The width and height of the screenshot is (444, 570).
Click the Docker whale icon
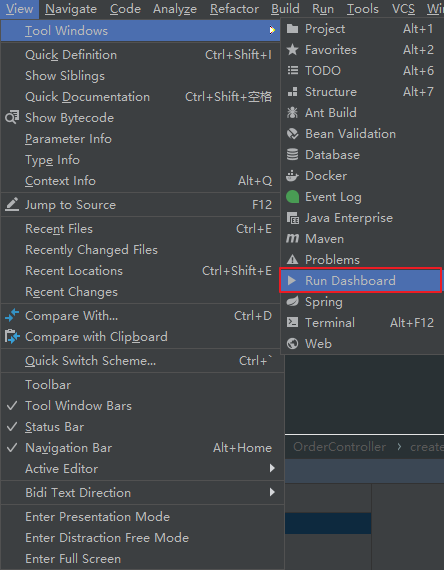click(292, 176)
